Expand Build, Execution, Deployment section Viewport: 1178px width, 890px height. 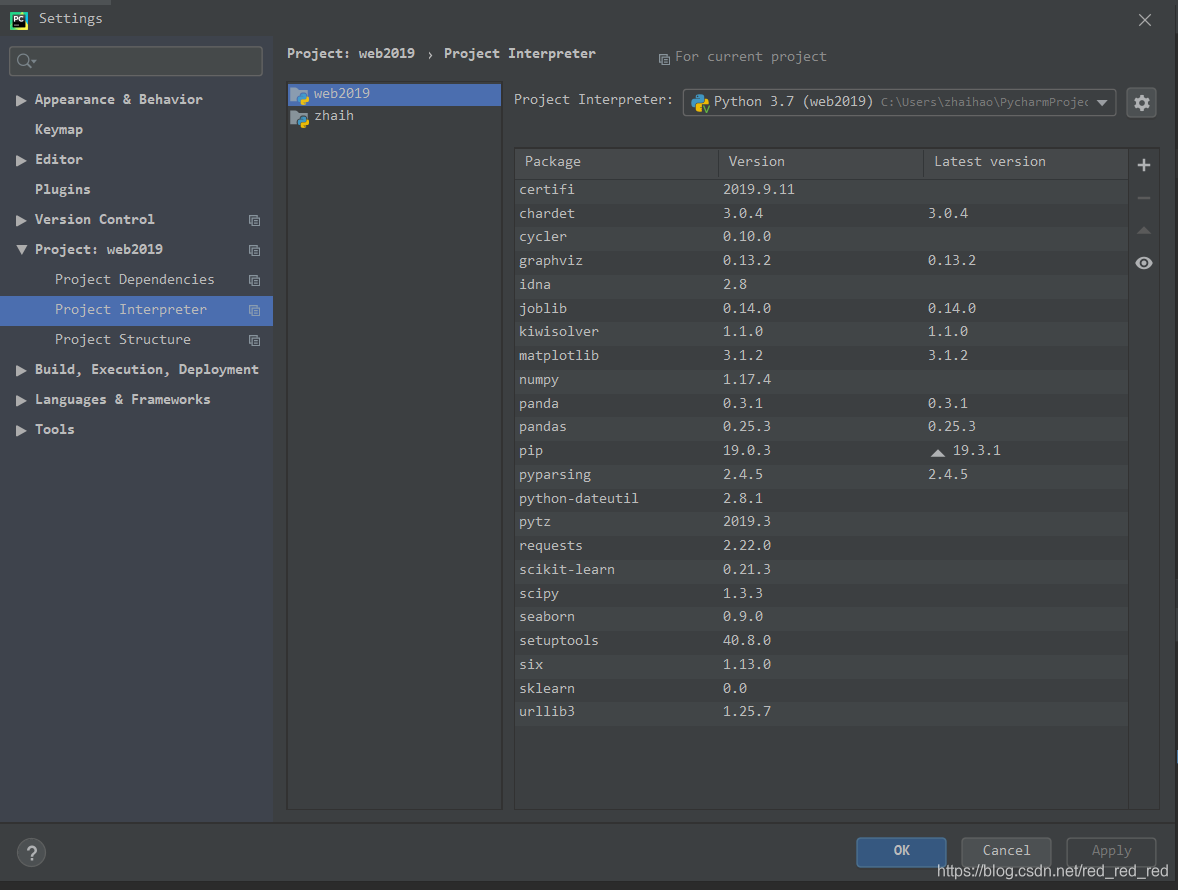(21, 370)
